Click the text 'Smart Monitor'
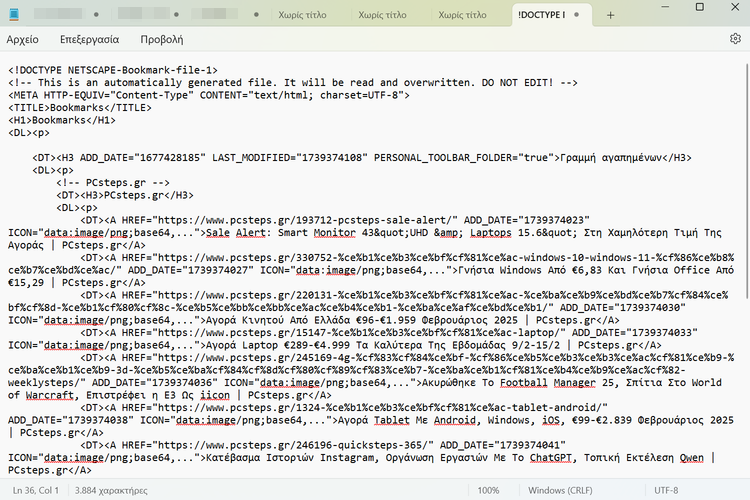 317,233
